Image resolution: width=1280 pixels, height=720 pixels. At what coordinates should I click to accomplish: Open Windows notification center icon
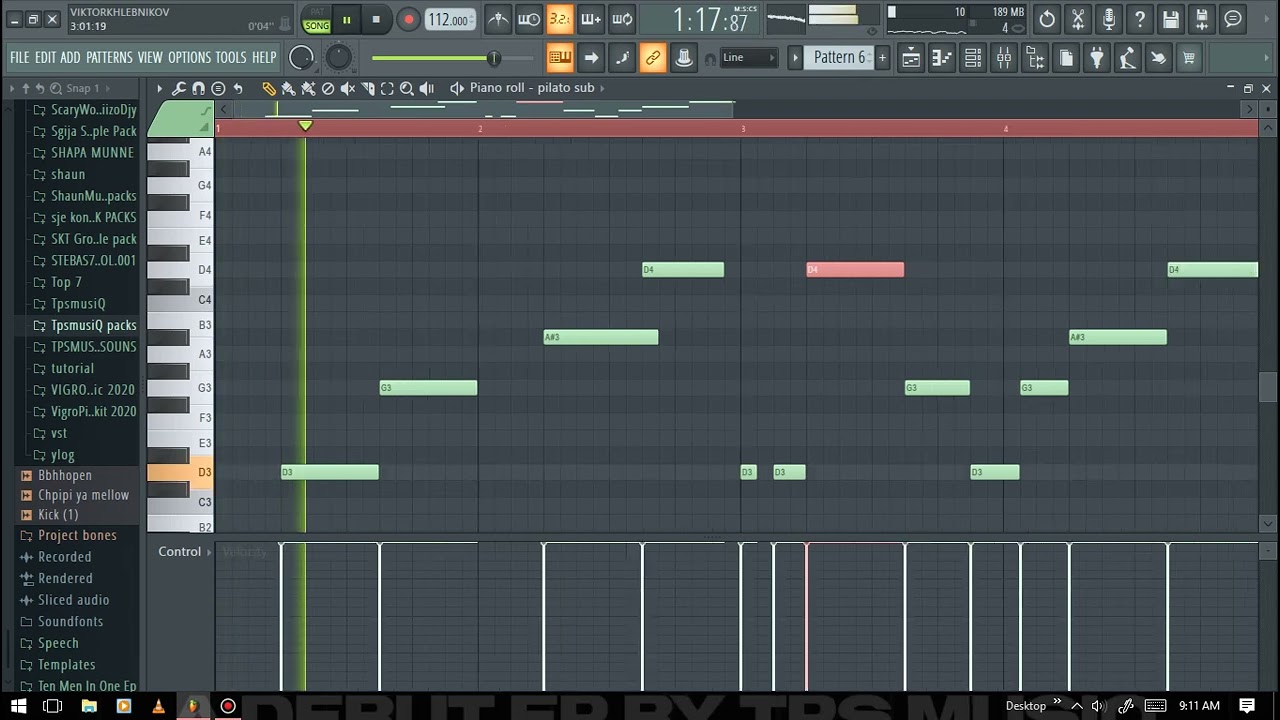[1247, 706]
